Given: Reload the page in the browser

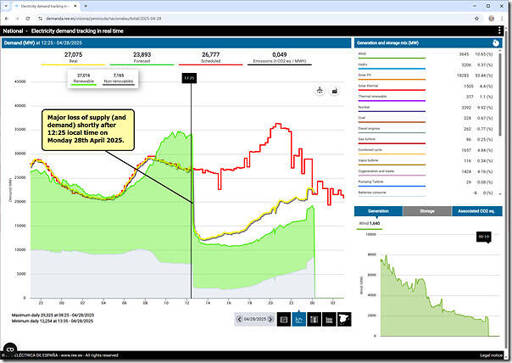Looking at the screenshot, I should [x=28, y=19].
